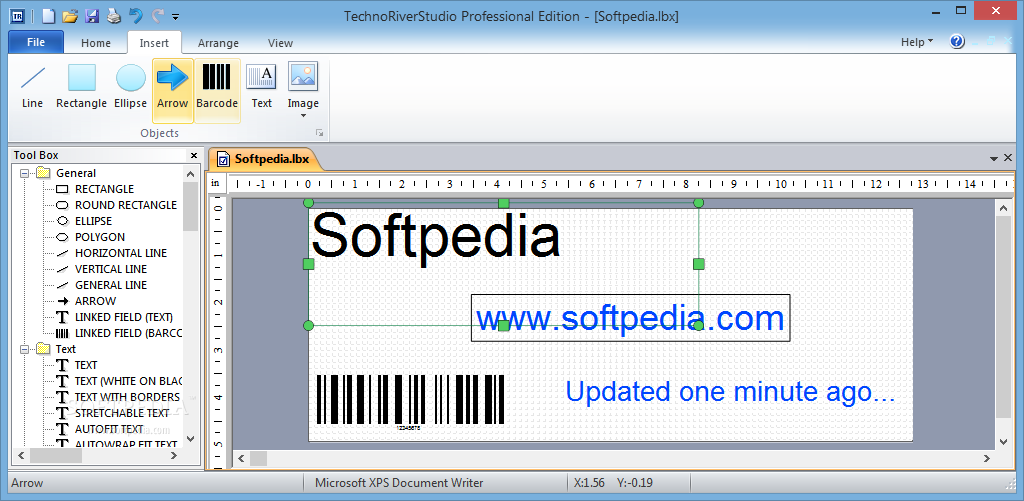Image resolution: width=1024 pixels, height=501 pixels.
Task: Collapse the General folder in Tool Box
Action: [25, 173]
